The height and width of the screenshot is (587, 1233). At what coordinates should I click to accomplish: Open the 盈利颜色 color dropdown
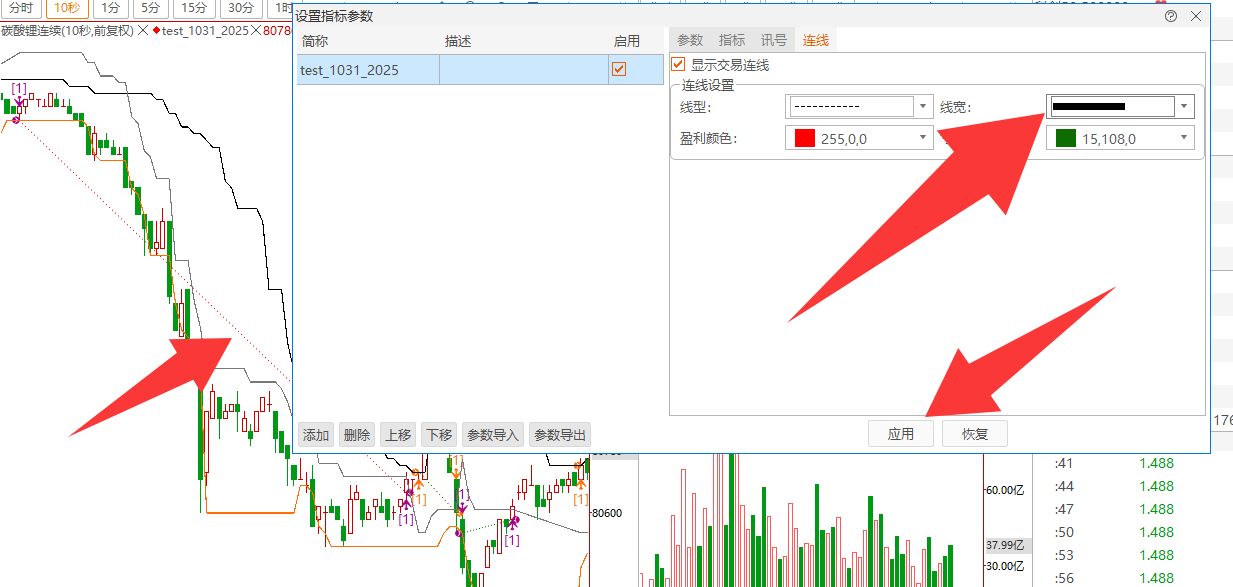pos(923,139)
